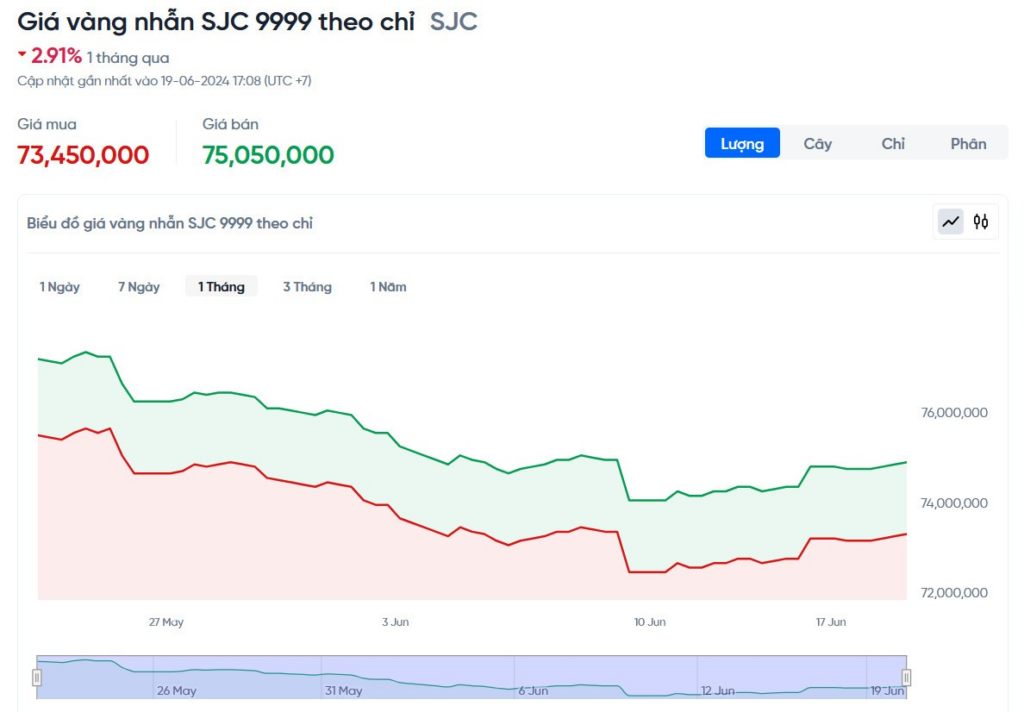Click the left handle of the range navigator

[37, 677]
